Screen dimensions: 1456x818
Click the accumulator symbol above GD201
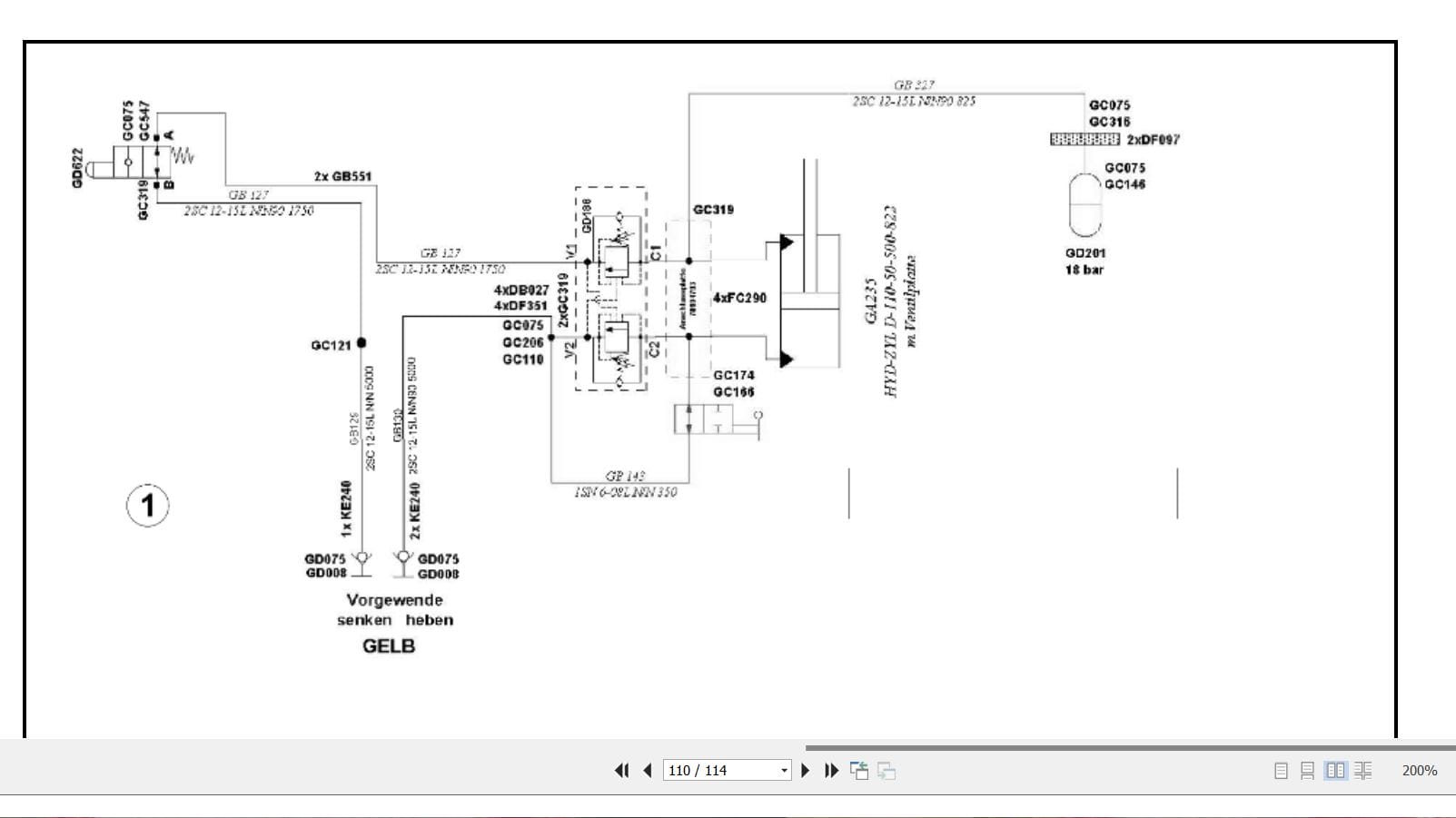(x=1085, y=205)
